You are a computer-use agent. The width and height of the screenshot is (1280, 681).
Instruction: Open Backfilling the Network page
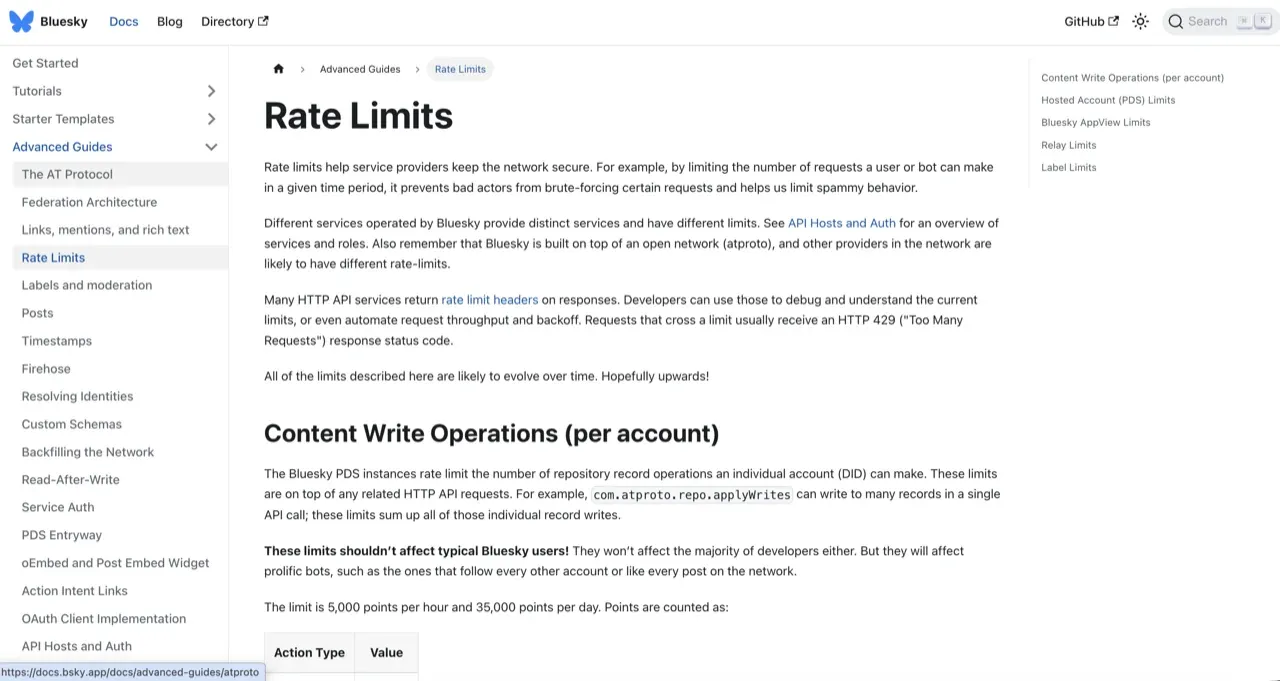pos(88,452)
